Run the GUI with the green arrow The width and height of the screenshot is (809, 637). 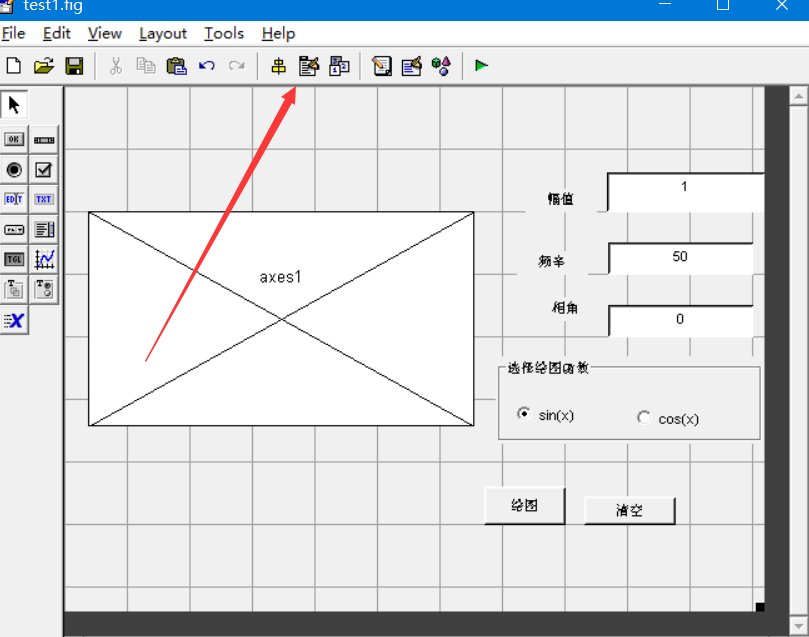[480, 65]
